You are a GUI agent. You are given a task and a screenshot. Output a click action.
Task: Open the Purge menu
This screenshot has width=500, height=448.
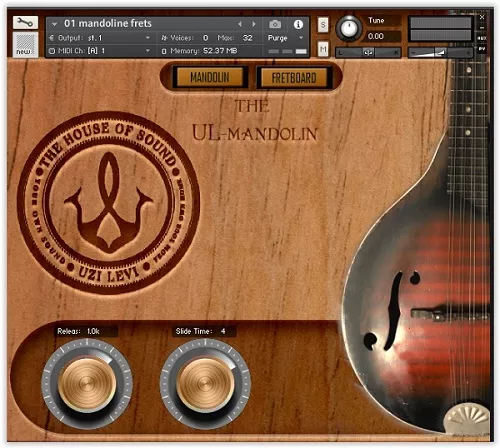(x=285, y=38)
